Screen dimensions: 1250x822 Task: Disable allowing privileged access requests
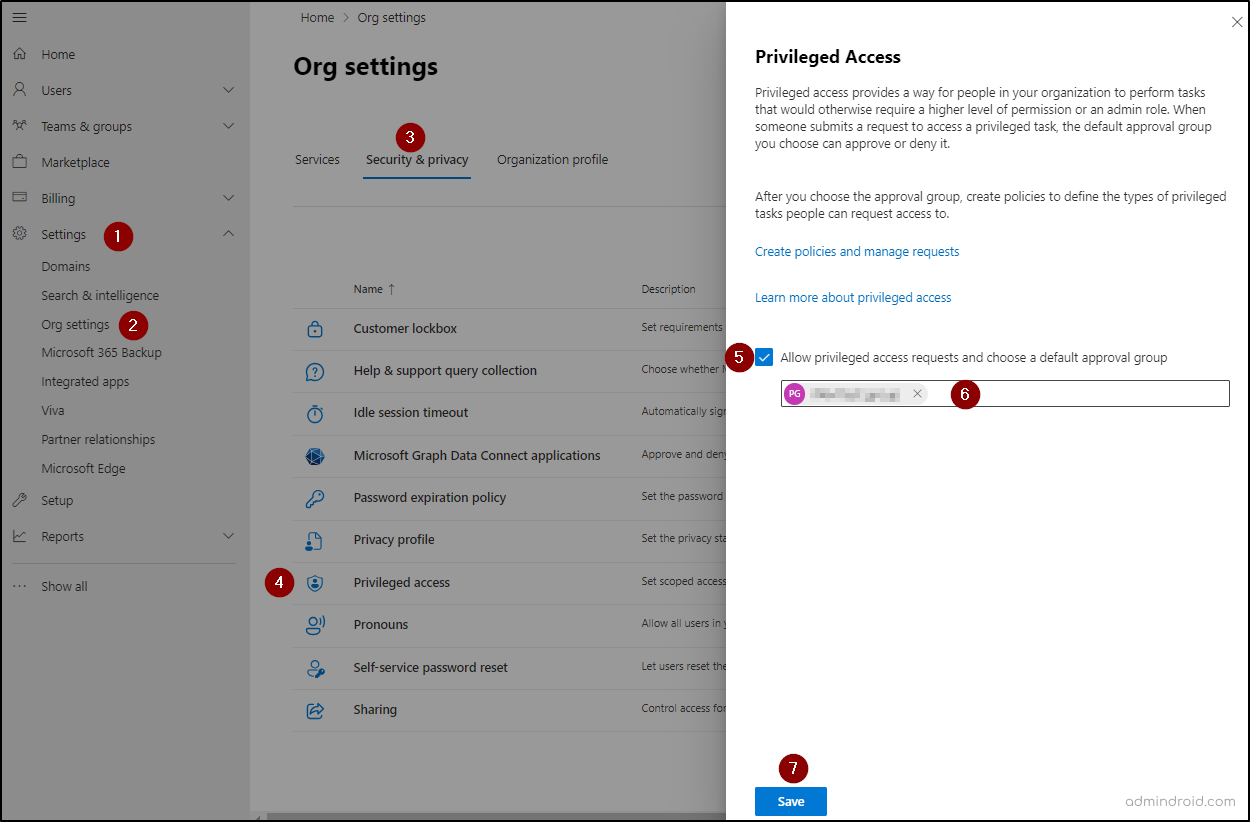pyautogui.click(x=764, y=357)
